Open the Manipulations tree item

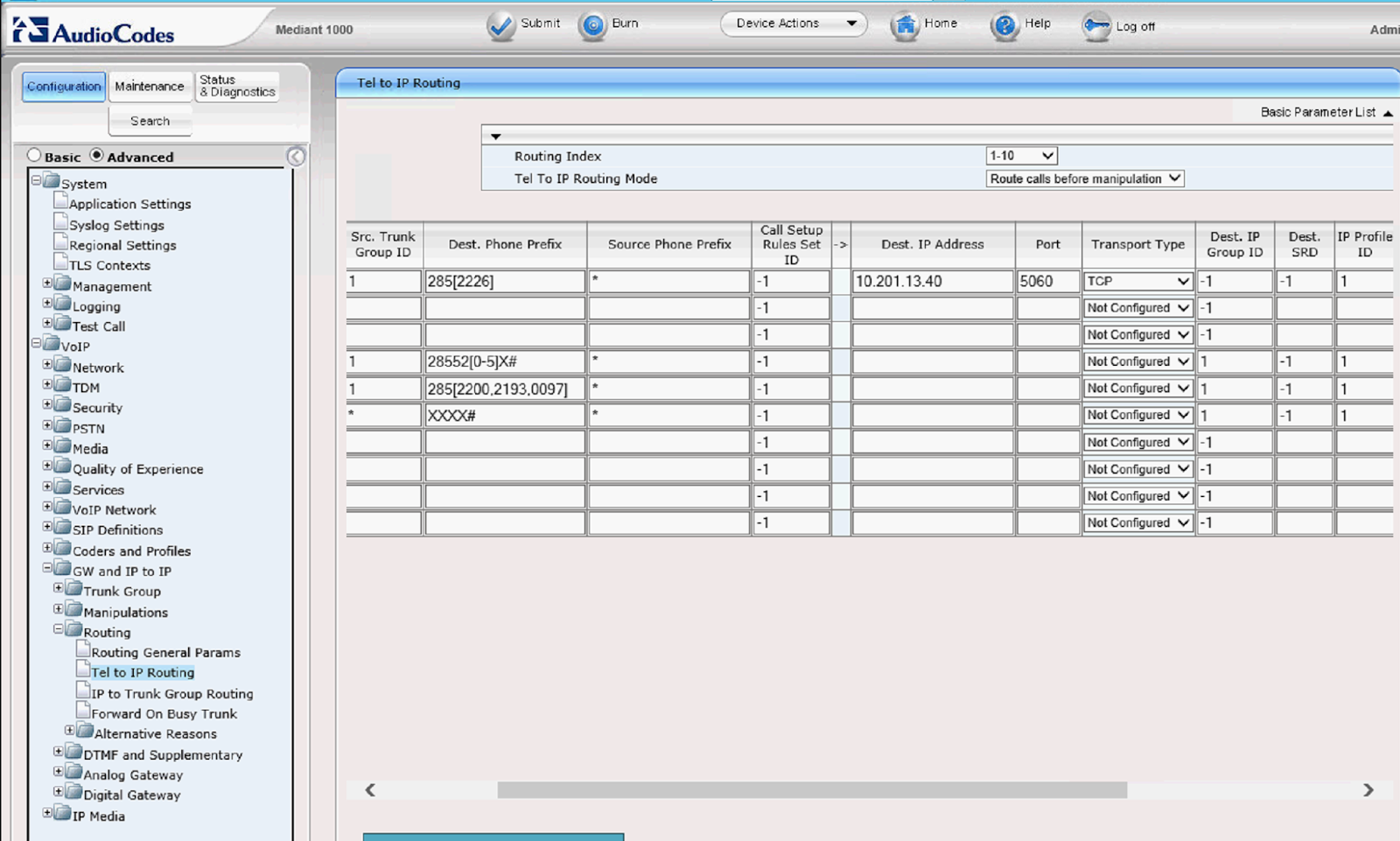(x=125, y=613)
